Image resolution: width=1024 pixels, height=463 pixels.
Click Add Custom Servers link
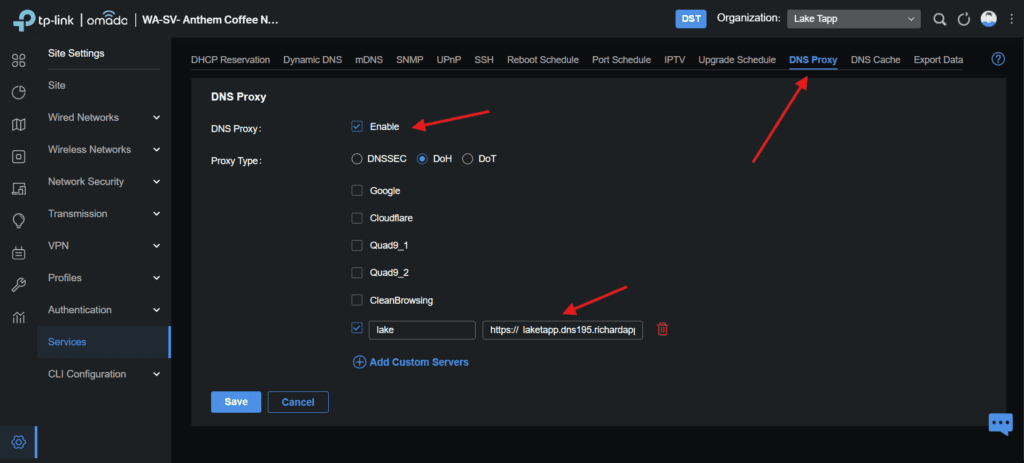point(411,362)
